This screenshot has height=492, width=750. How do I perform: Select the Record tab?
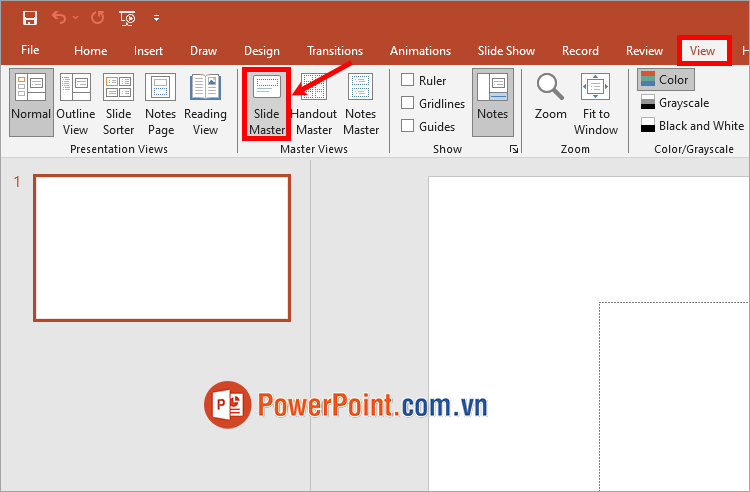click(x=580, y=51)
